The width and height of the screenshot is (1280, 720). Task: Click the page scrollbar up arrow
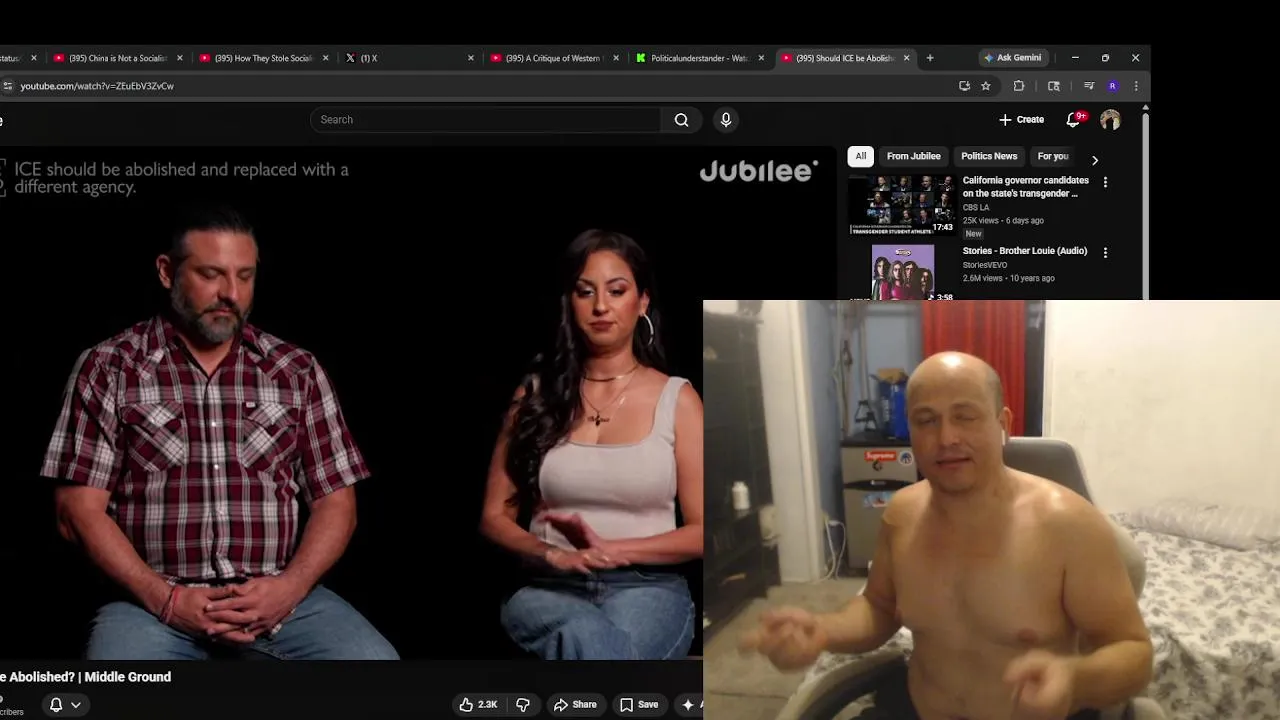[1145, 108]
